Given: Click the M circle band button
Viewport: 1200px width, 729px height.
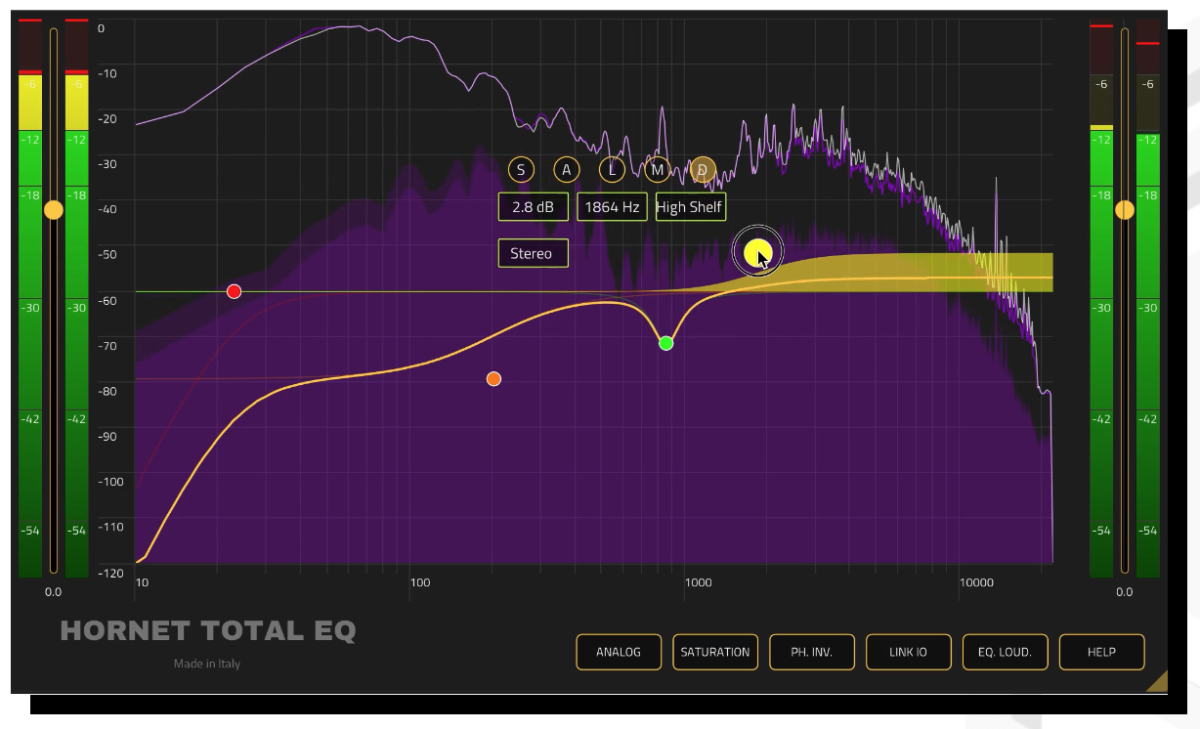Looking at the screenshot, I should pyautogui.click(x=657, y=170).
